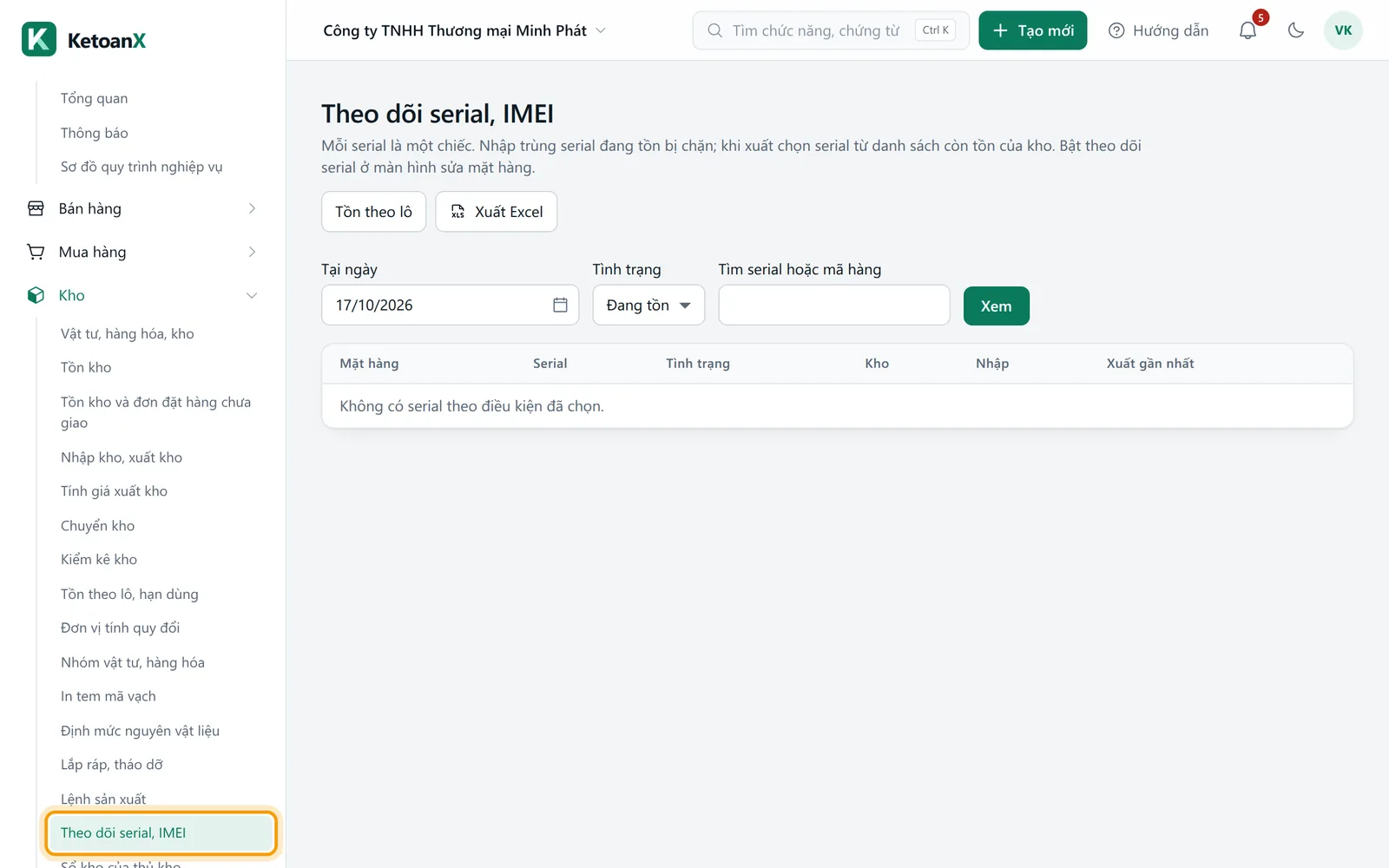Image resolution: width=1389 pixels, height=868 pixels.
Task: Open Tồn kho menu item
Action: coord(86,367)
